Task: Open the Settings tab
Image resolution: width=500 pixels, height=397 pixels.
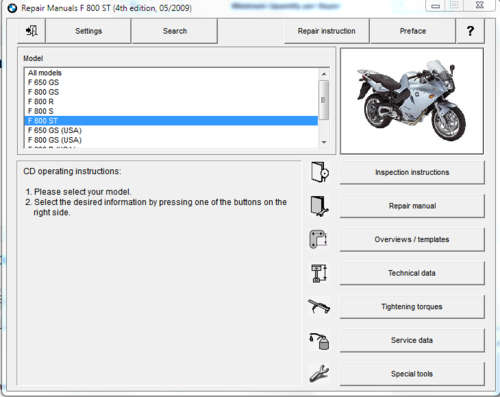Action: pos(88,31)
